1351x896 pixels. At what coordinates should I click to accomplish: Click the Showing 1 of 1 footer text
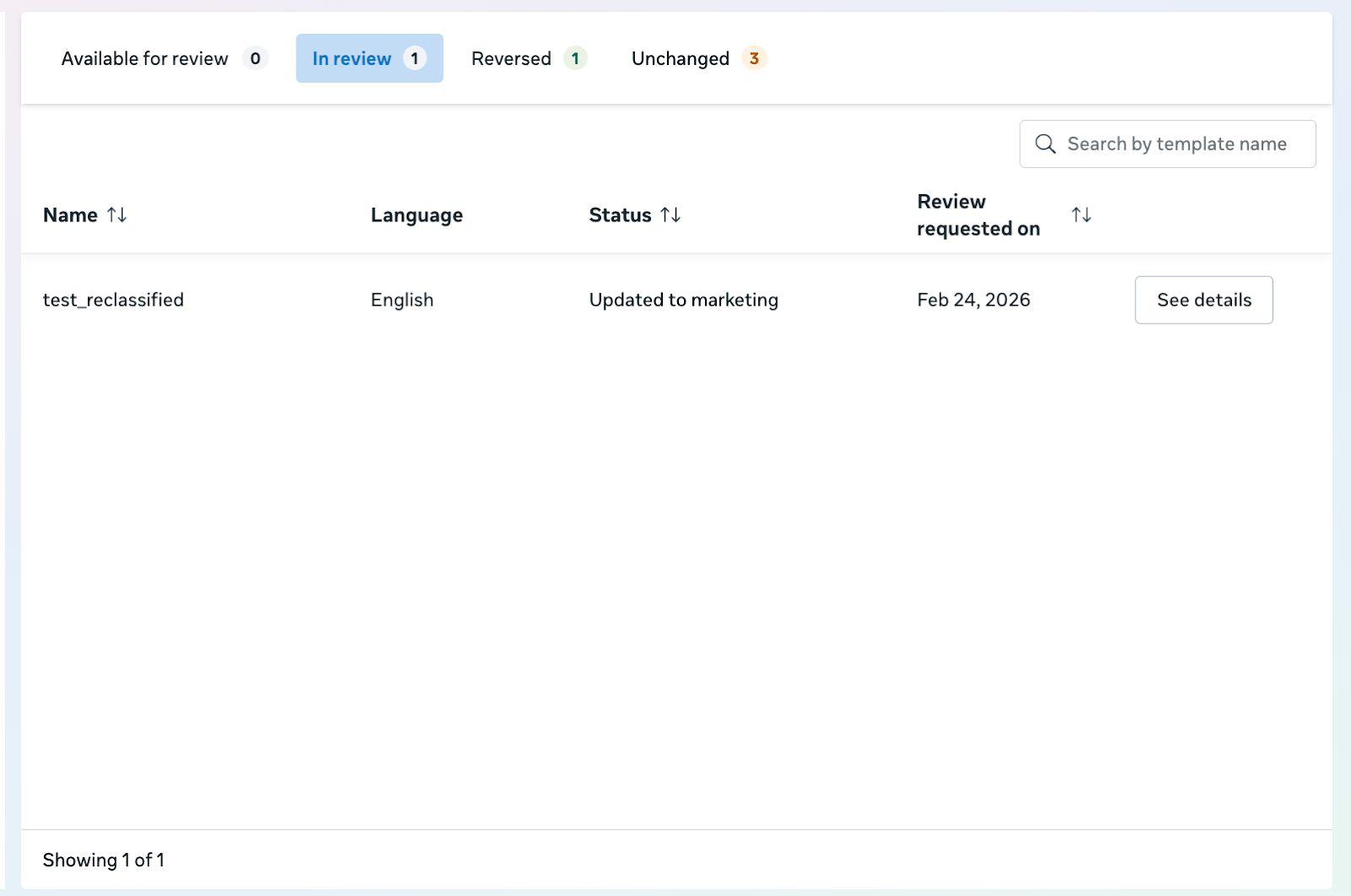(104, 860)
